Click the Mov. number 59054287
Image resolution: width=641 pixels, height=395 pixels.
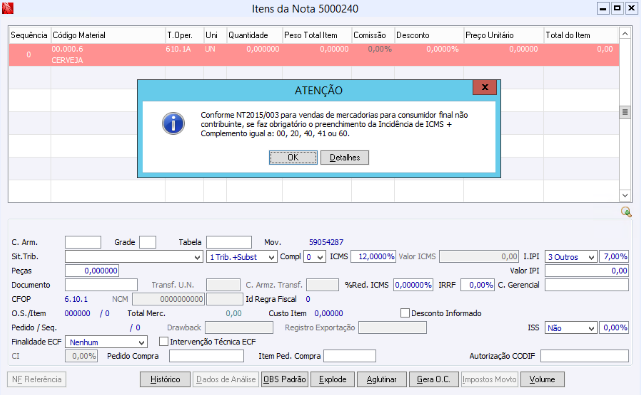click(326, 242)
